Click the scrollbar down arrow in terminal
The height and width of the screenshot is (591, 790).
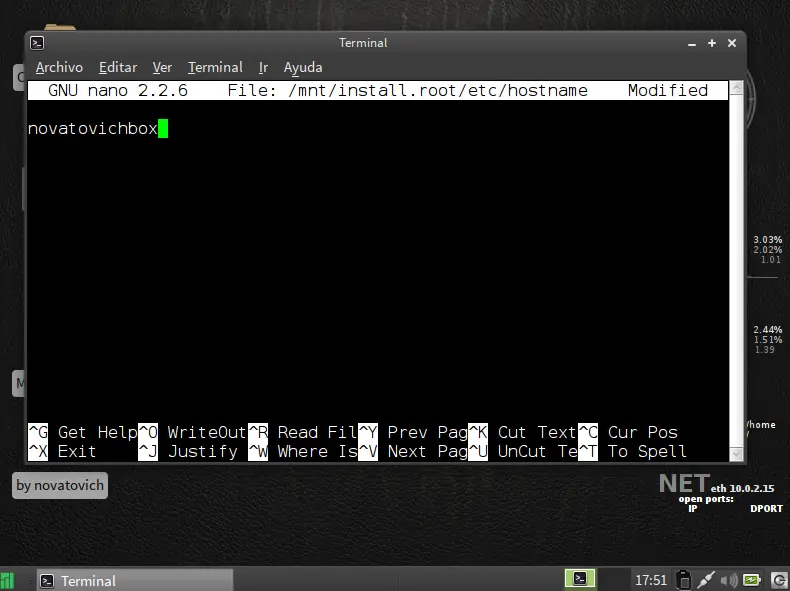click(x=736, y=454)
